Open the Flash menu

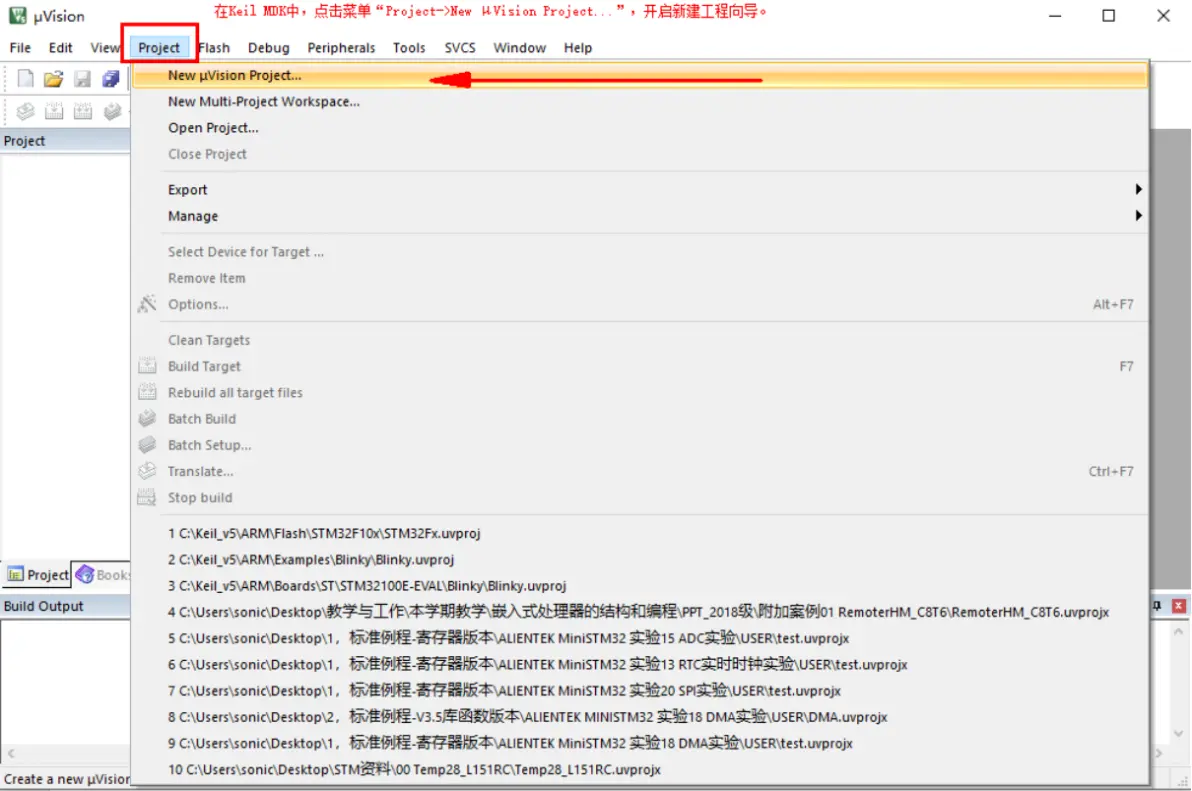coord(214,47)
